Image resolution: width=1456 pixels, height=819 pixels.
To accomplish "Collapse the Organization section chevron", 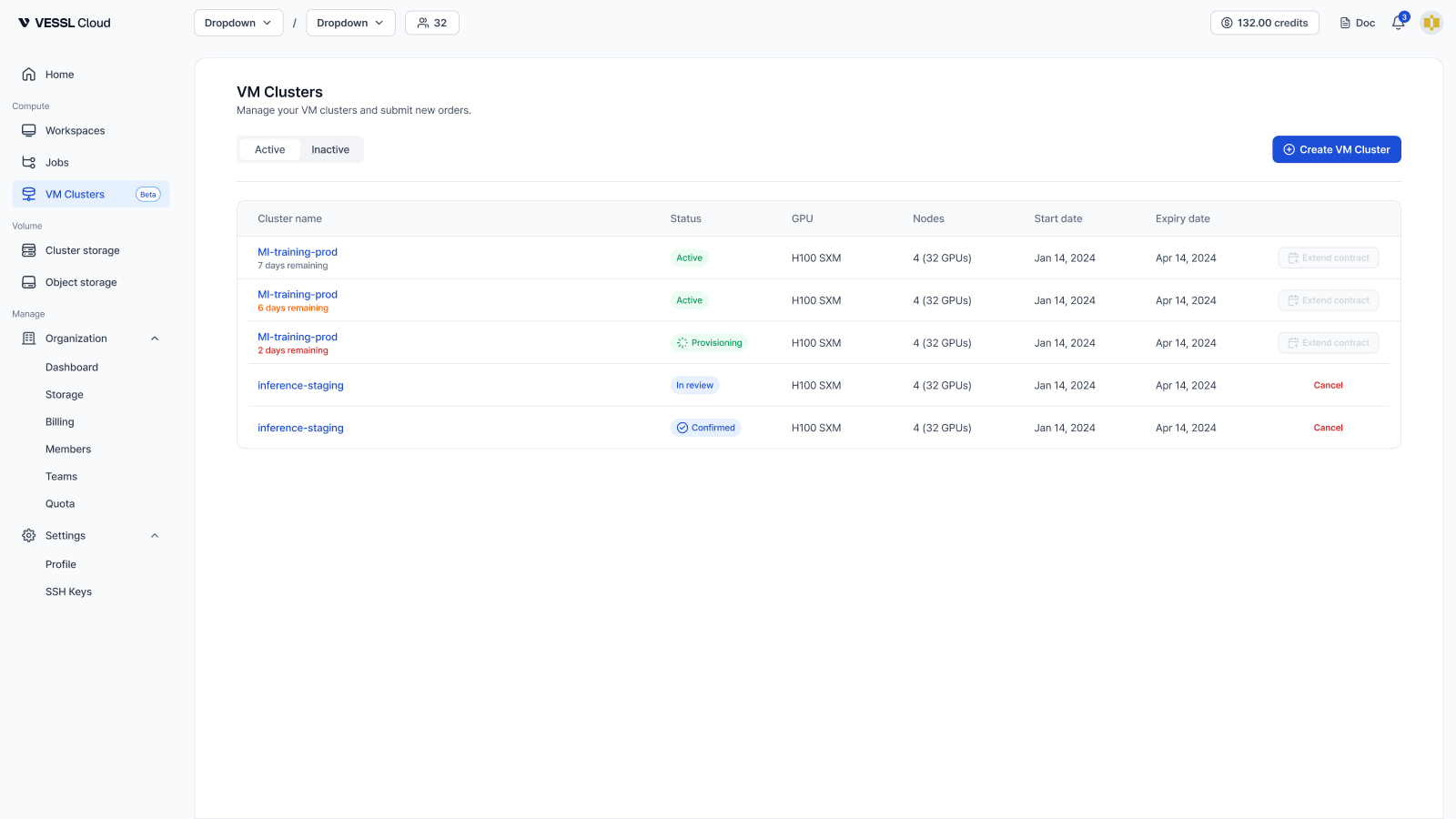I will pos(155,339).
